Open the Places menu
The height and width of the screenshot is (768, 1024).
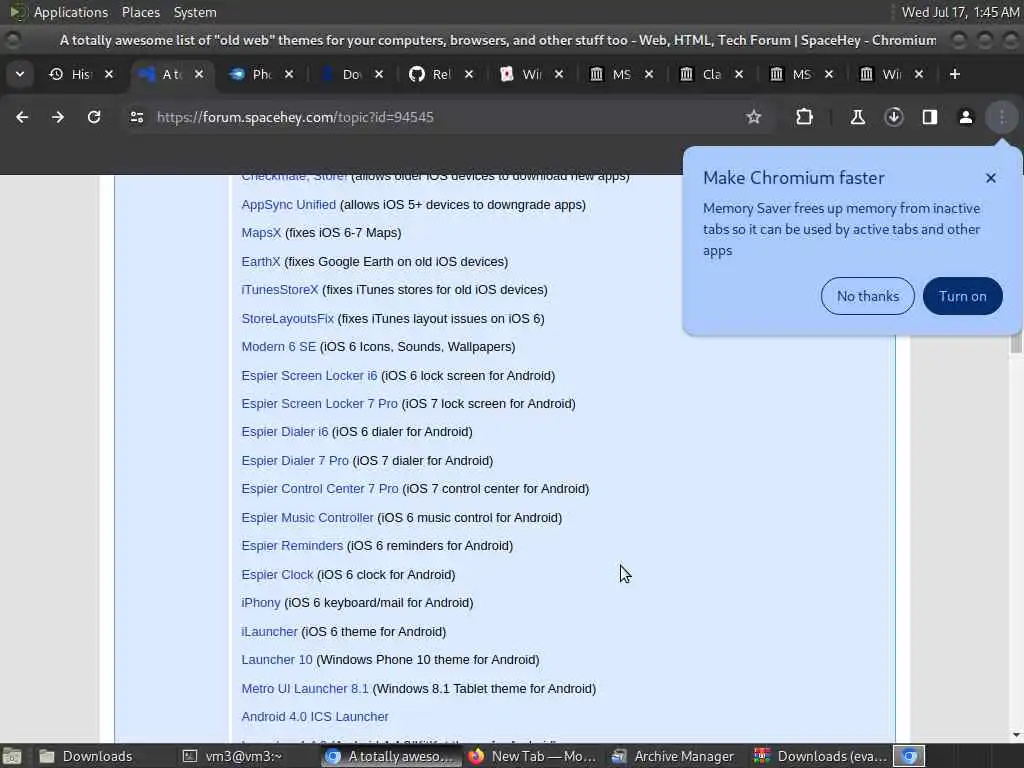coord(140,12)
